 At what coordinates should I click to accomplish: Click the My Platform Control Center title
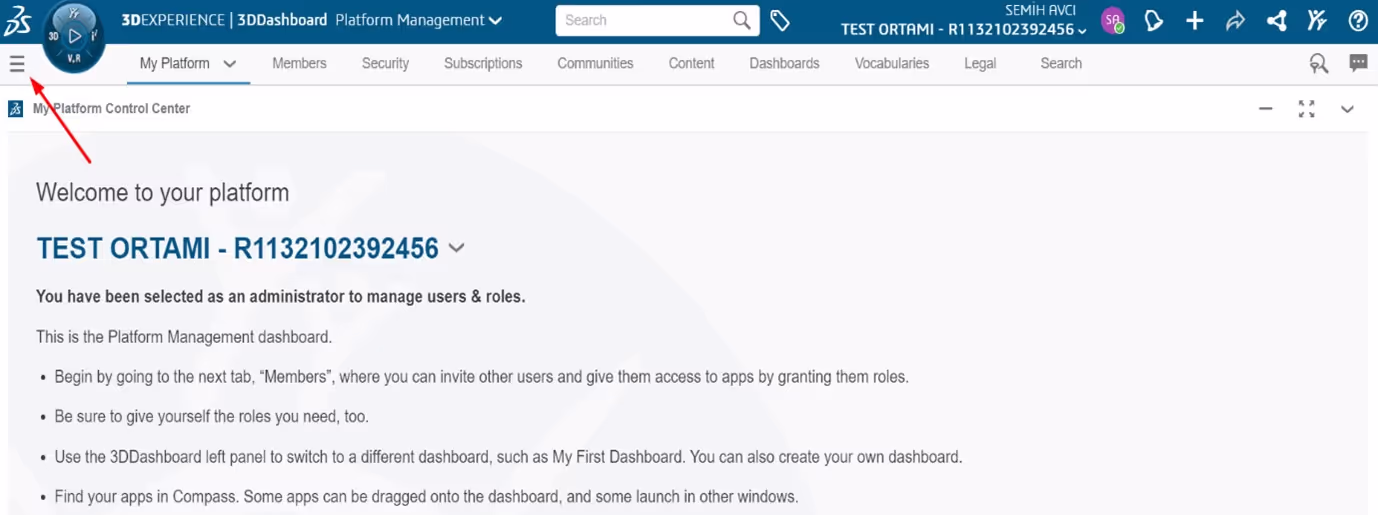(111, 108)
